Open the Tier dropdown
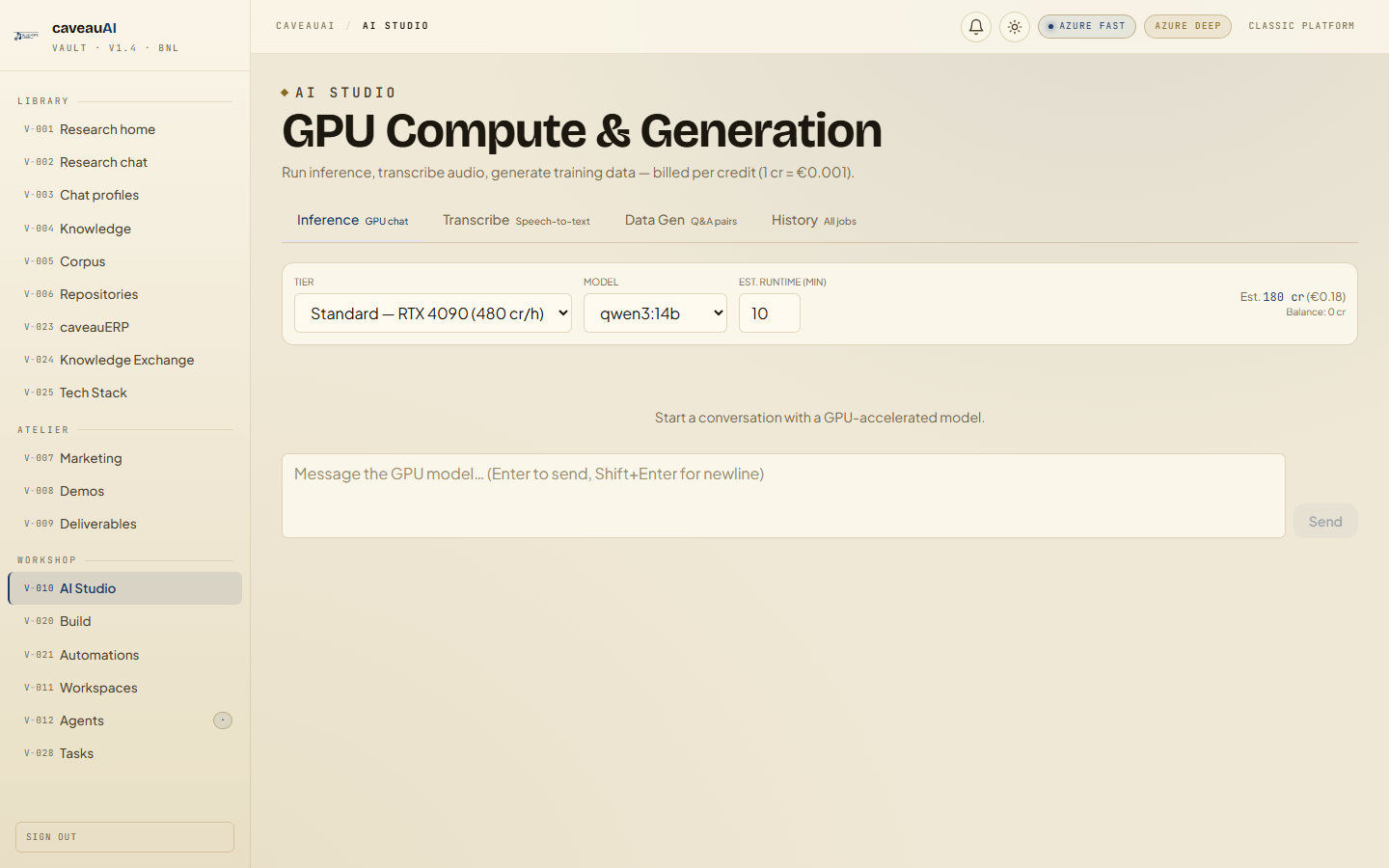This screenshot has height=868, width=1389. click(433, 313)
